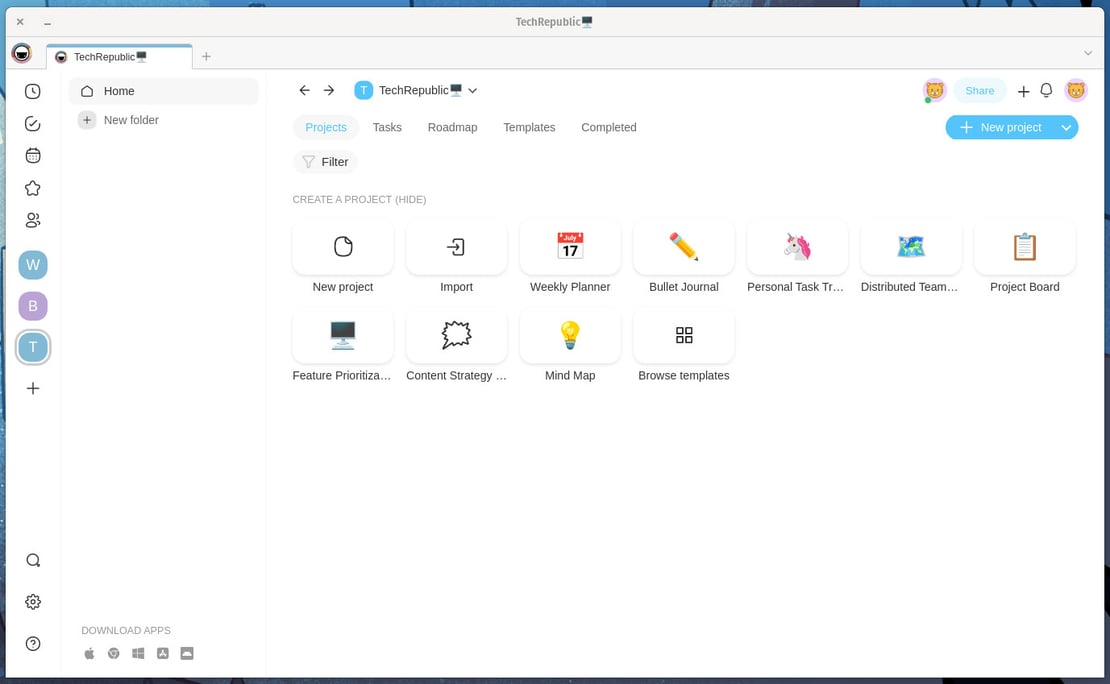Download the Apple macOS app
Viewport: 1110px width, 684px height.
tap(89, 654)
